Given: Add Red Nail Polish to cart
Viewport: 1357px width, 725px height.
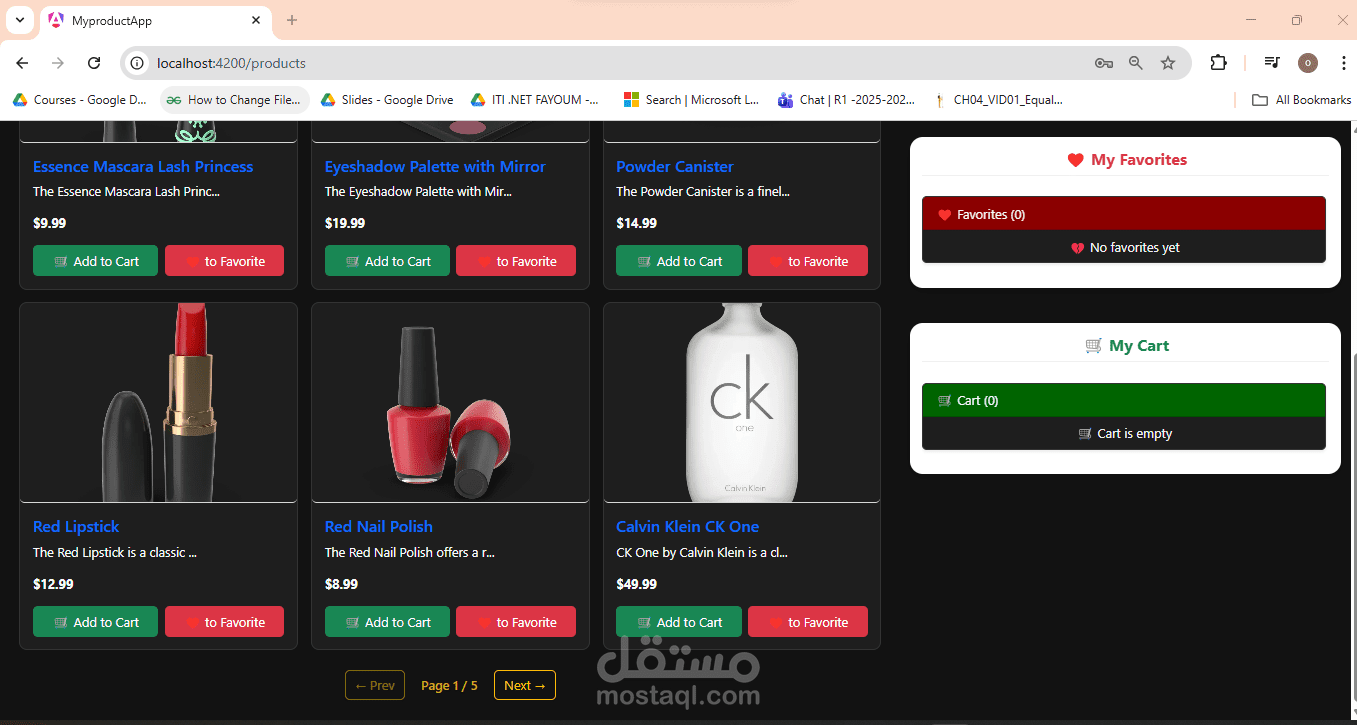Looking at the screenshot, I should [x=387, y=622].
